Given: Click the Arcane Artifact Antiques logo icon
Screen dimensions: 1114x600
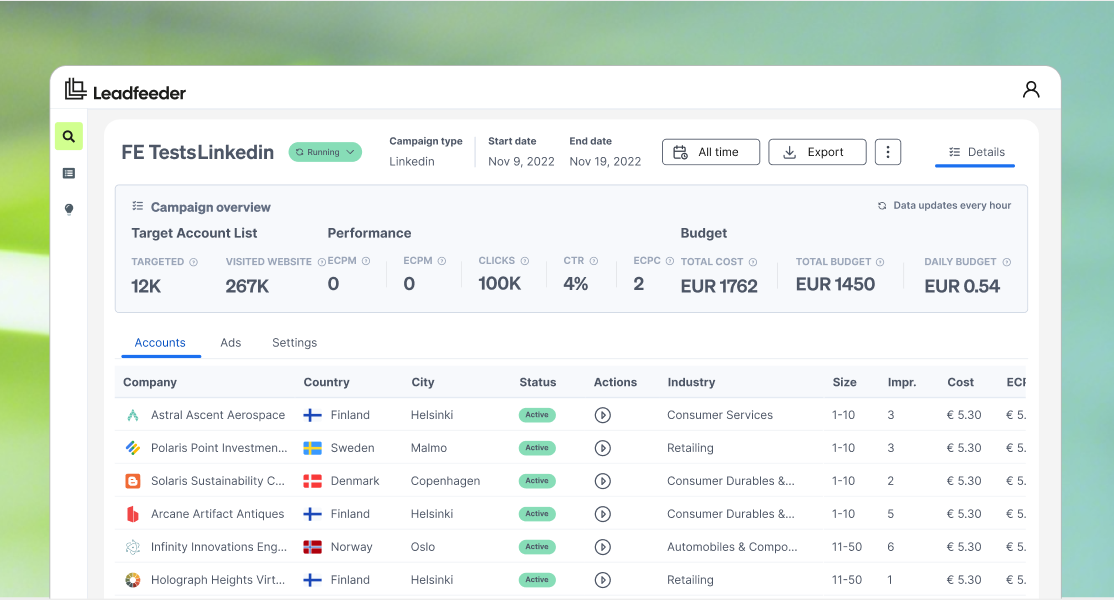Looking at the screenshot, I should coord(133,514).
